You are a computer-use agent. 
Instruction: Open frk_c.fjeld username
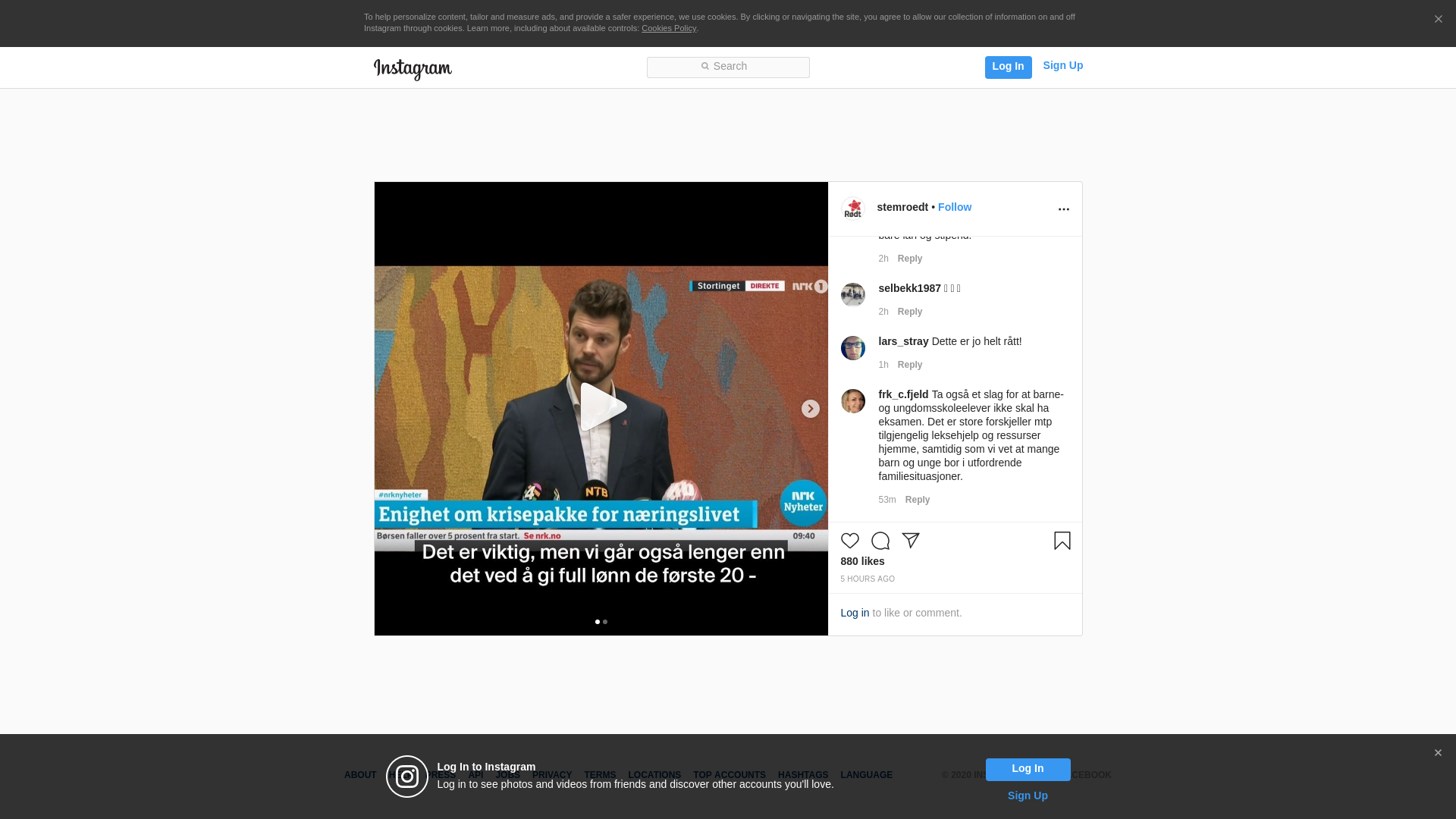click(x=903, y=394)
